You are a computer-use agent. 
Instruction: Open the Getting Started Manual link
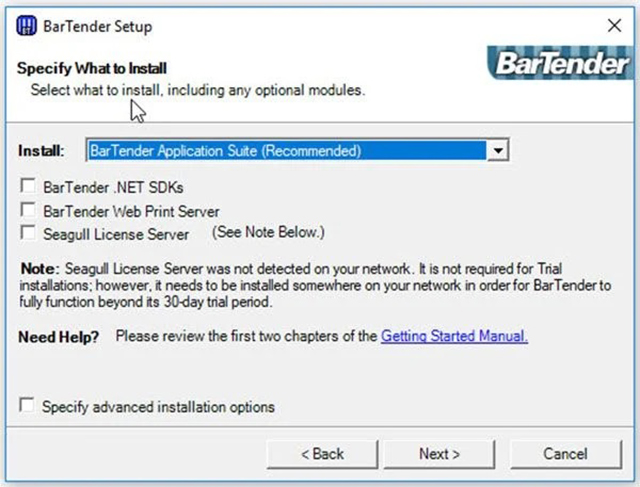(x=454, y=336)
